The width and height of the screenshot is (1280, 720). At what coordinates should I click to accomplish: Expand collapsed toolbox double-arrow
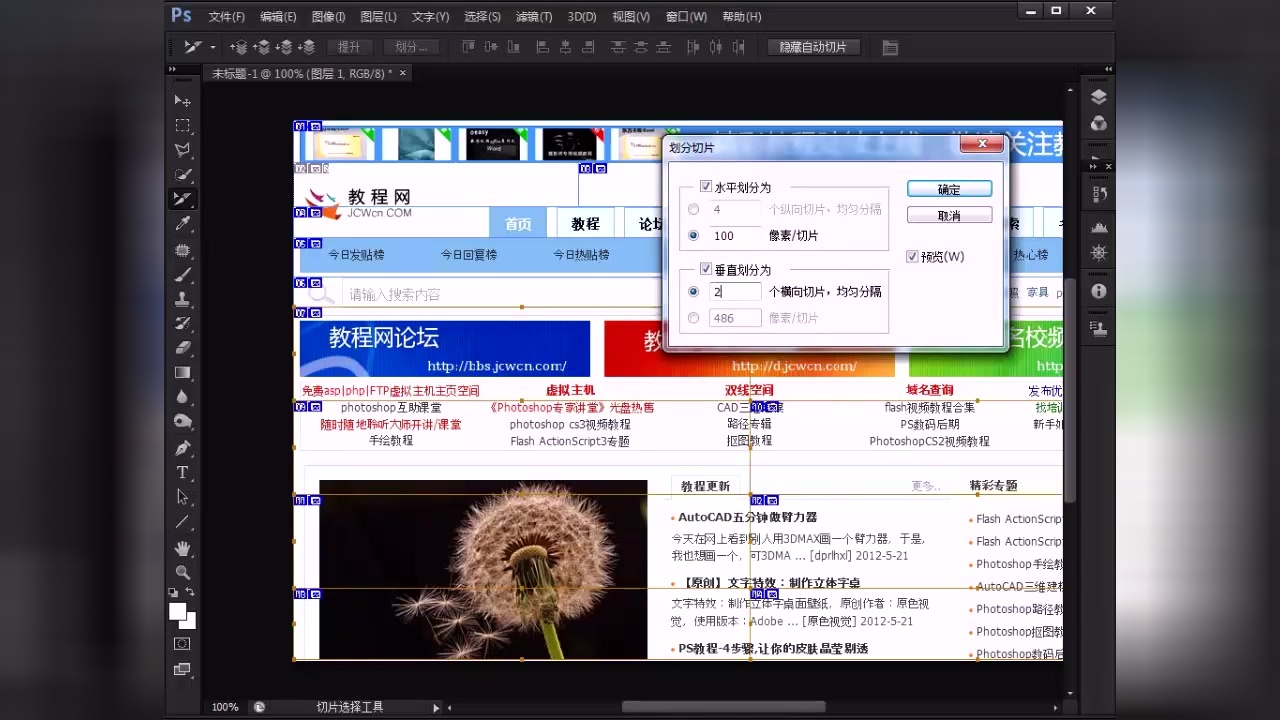(x=172, y=69)
